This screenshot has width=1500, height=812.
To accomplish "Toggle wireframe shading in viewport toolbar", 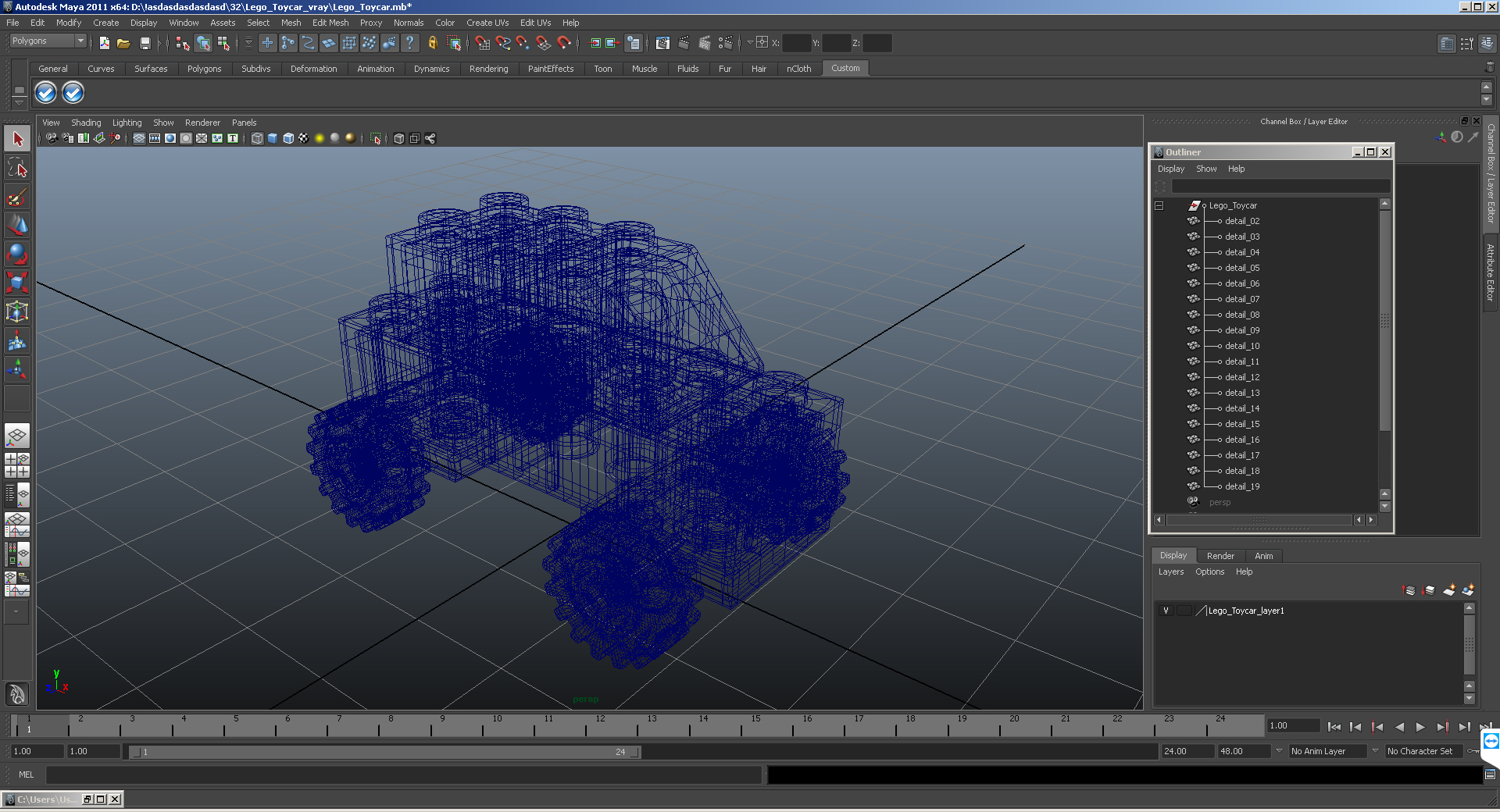I will coord(257,138).
